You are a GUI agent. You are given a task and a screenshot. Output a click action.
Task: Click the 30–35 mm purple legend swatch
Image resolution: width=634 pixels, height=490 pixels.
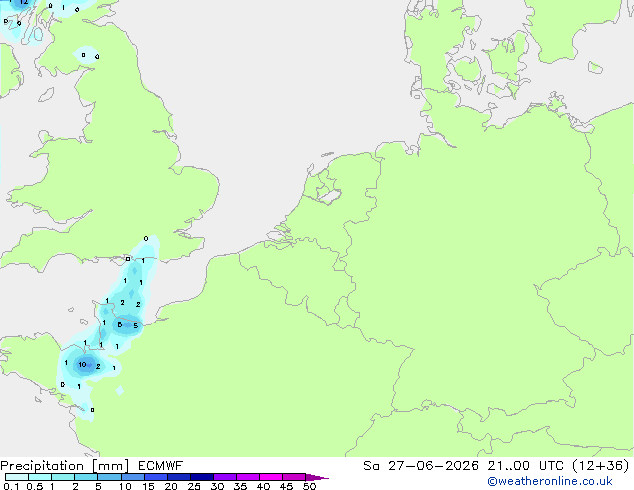[x=225, y=477]
